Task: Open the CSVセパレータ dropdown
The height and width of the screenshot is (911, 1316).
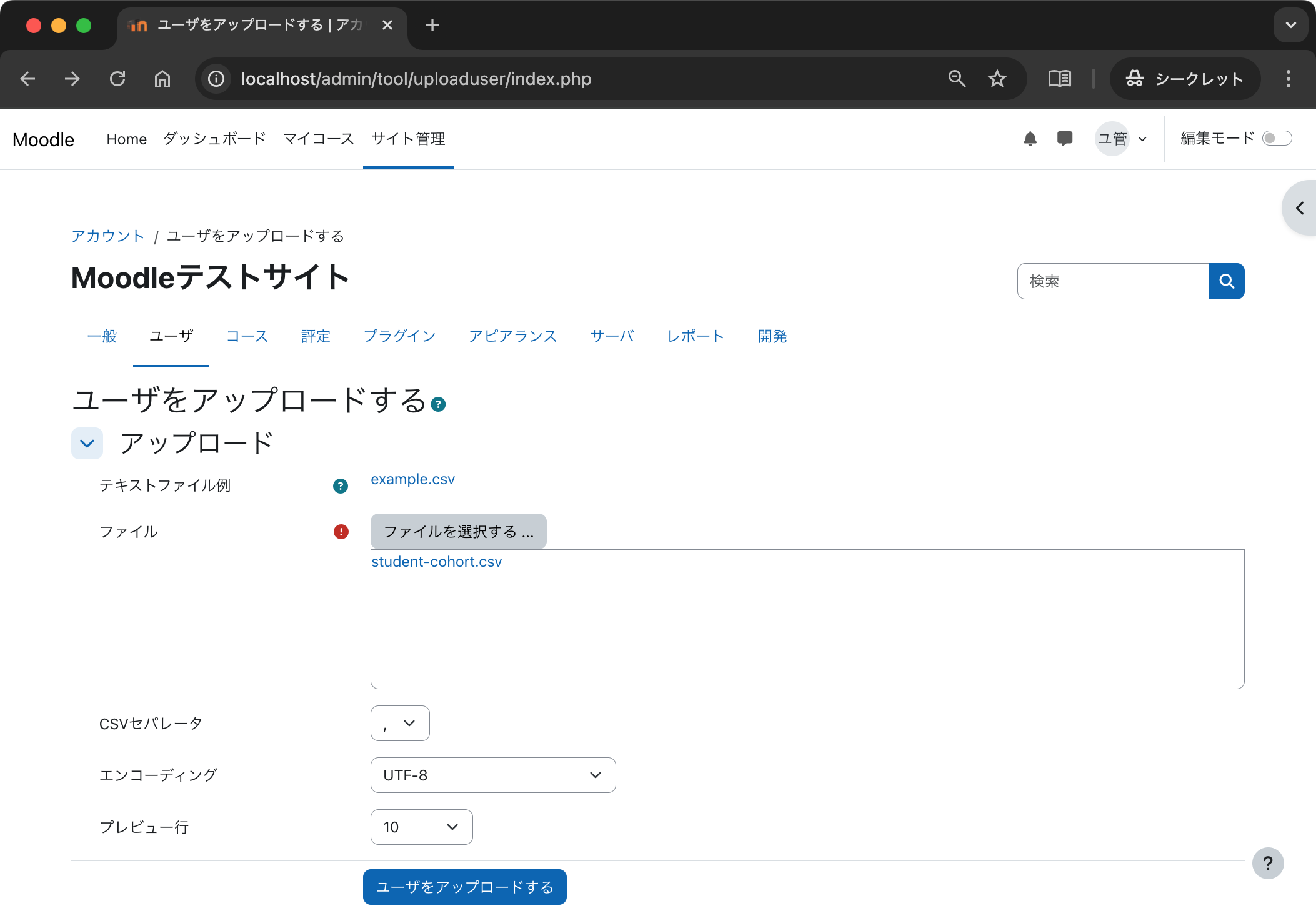Action: 400,723
